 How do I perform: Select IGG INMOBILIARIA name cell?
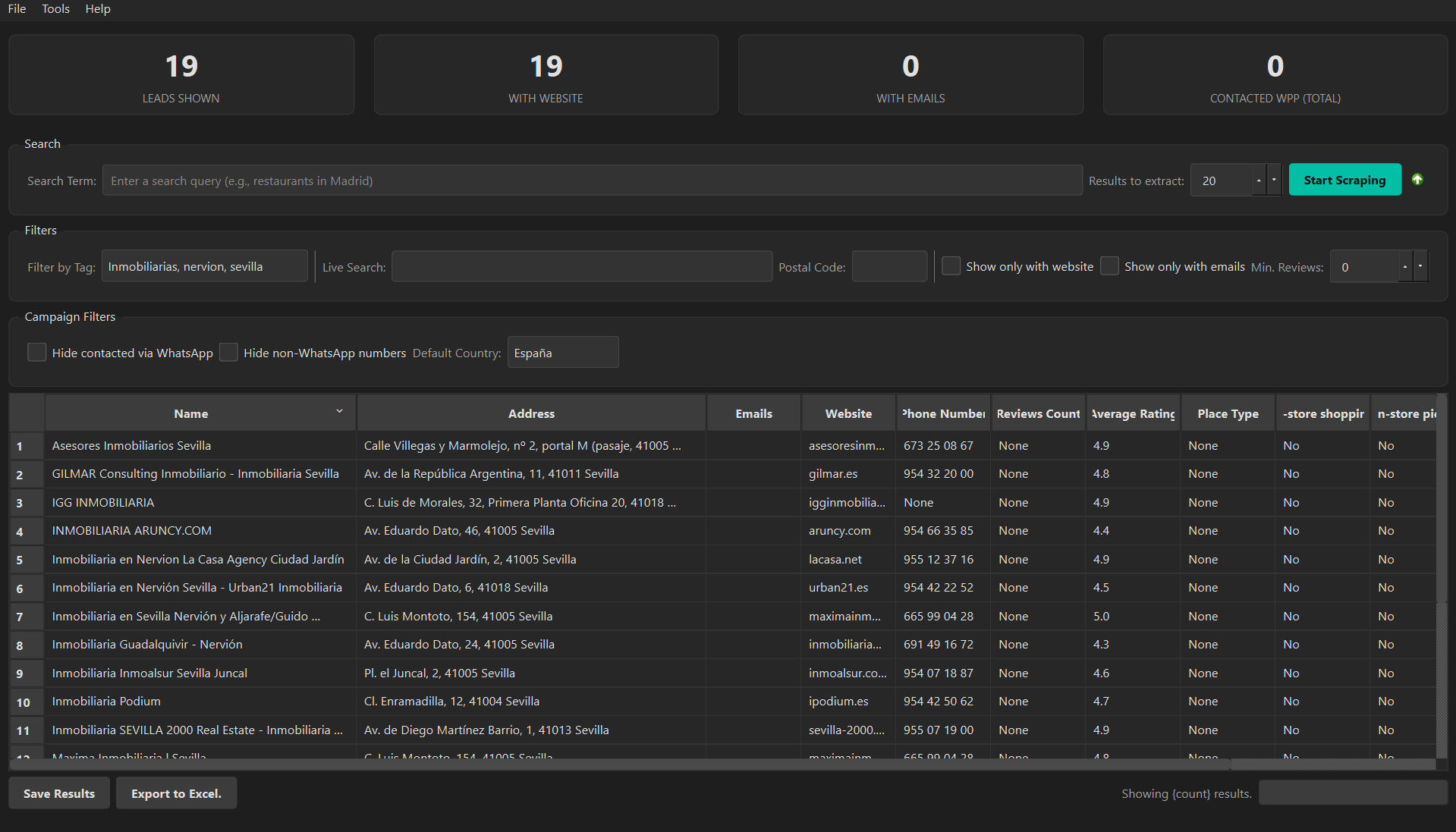tap(201, 503)
